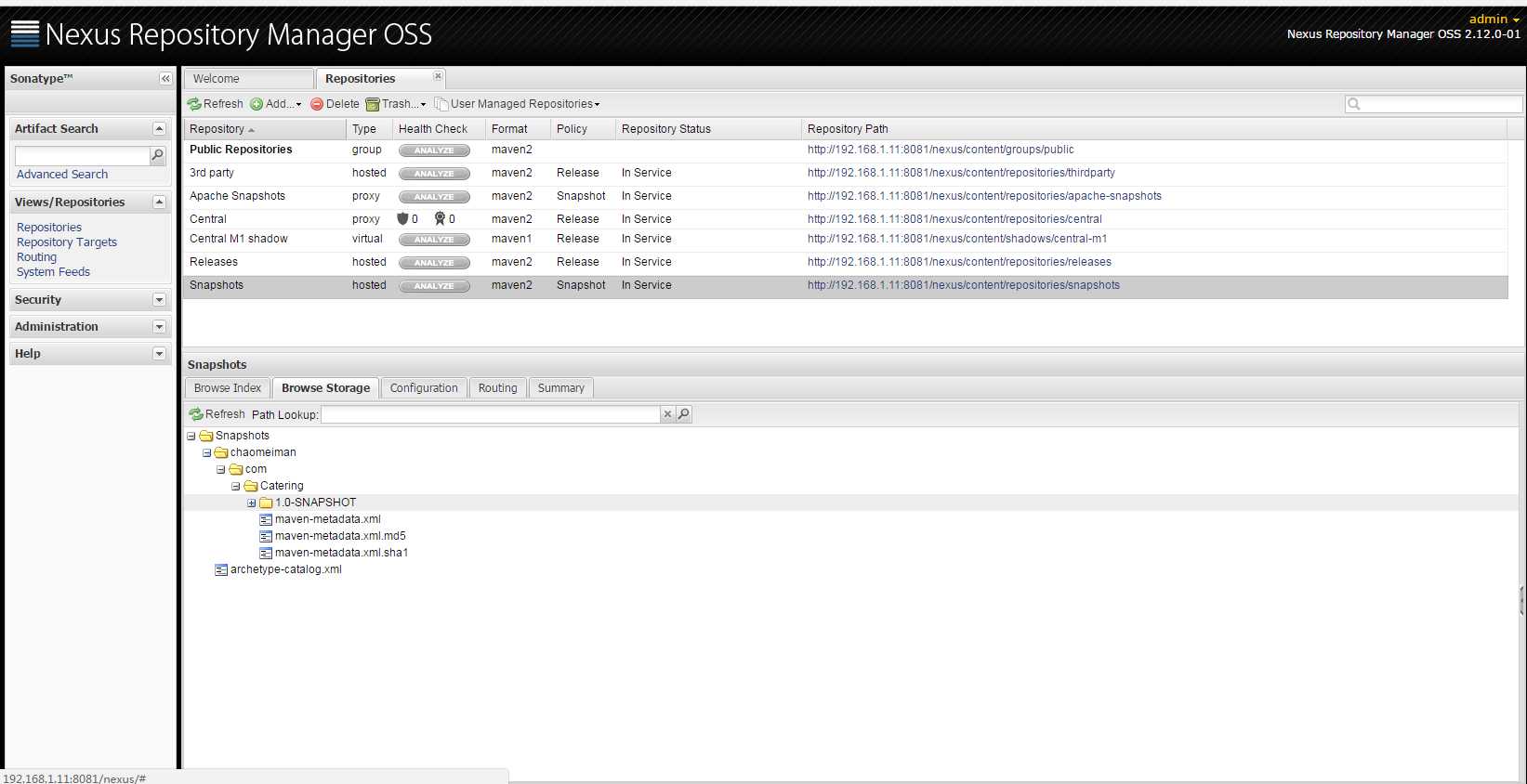Image resolution: width=1527 pixels, height=784 pixels.
Task: Open the central-m1 shadows URL
Action: pyautogui.click(x=957, y=239)
